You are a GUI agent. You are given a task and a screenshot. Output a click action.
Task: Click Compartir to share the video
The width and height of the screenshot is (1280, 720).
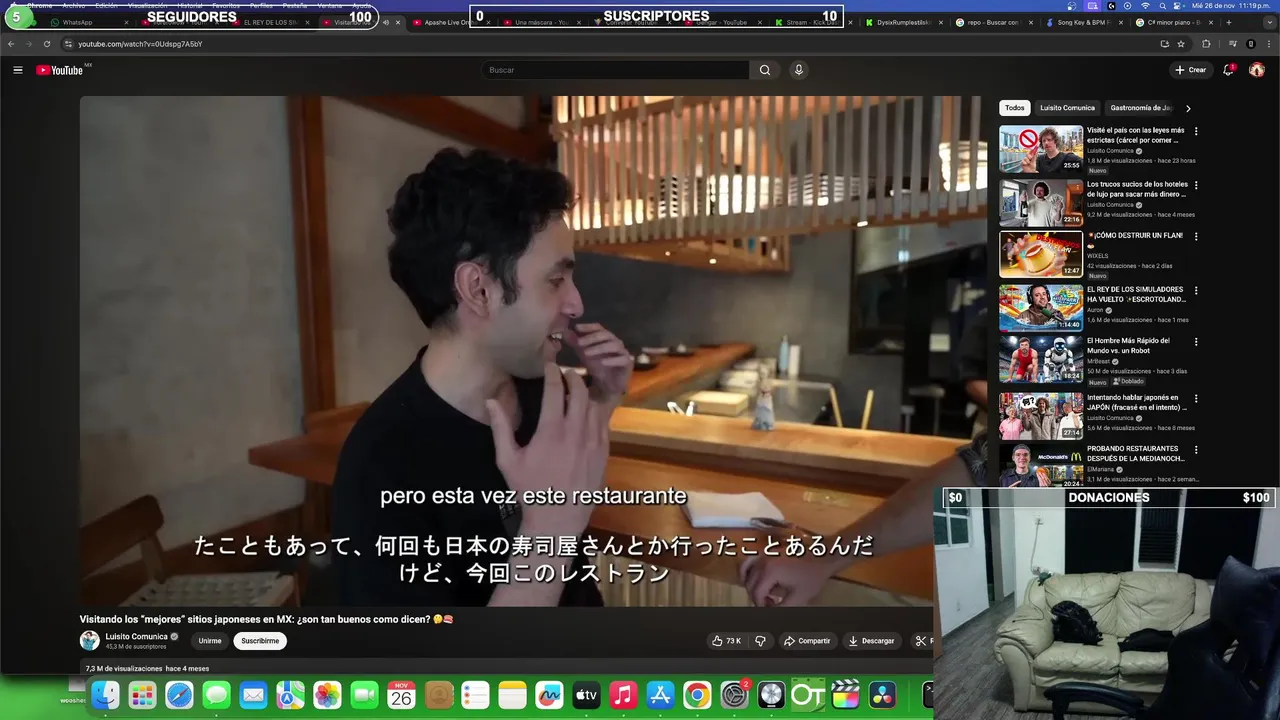[807, 641]
